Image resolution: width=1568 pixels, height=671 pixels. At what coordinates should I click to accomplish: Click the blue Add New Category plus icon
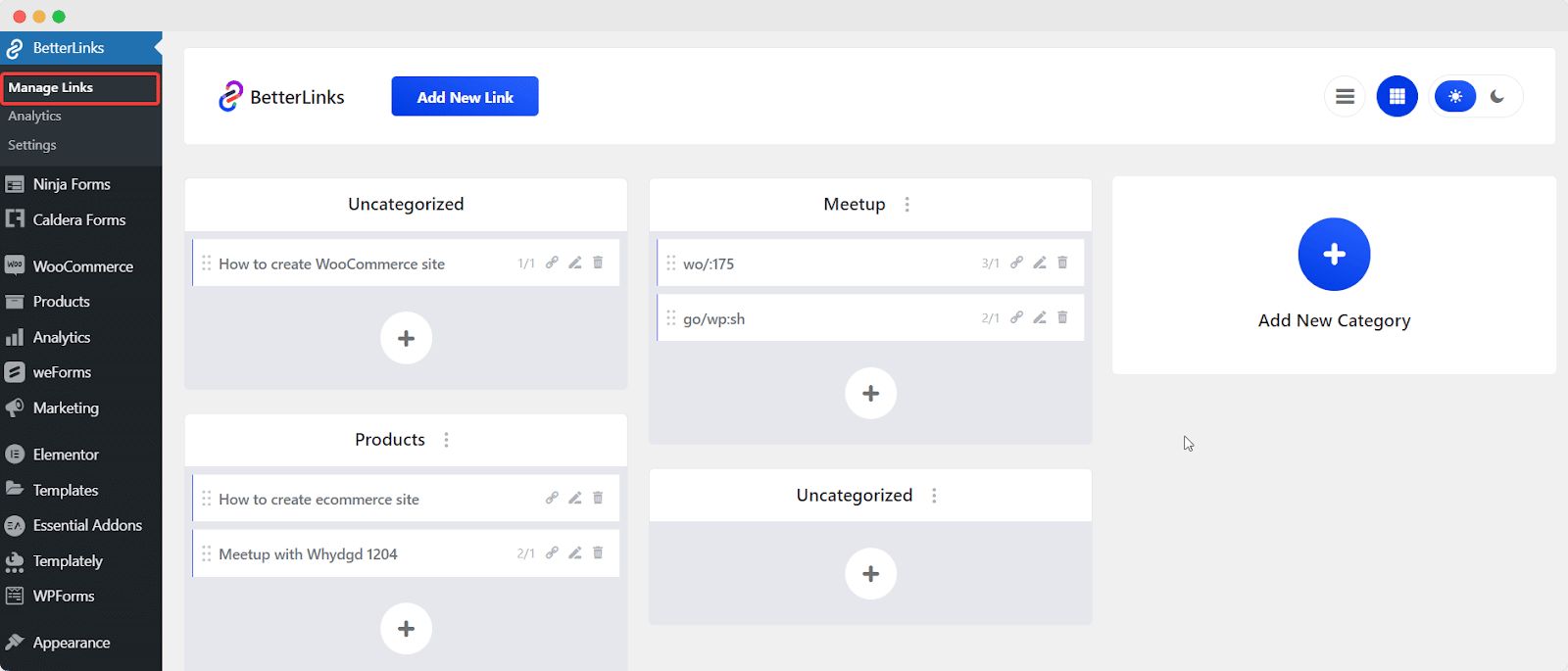pos(1334,255)
